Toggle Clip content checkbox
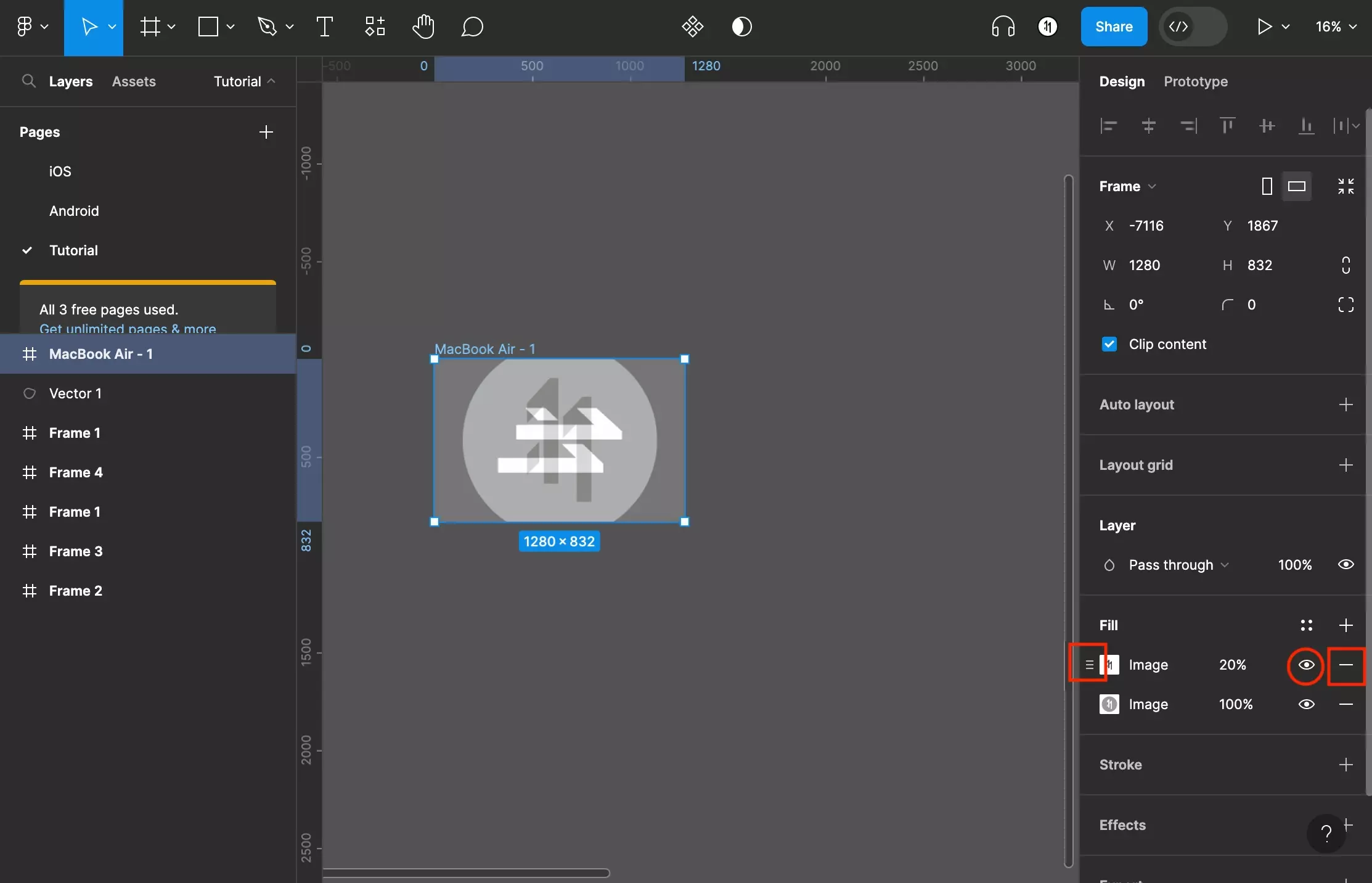 click(x=1109, y=344)
